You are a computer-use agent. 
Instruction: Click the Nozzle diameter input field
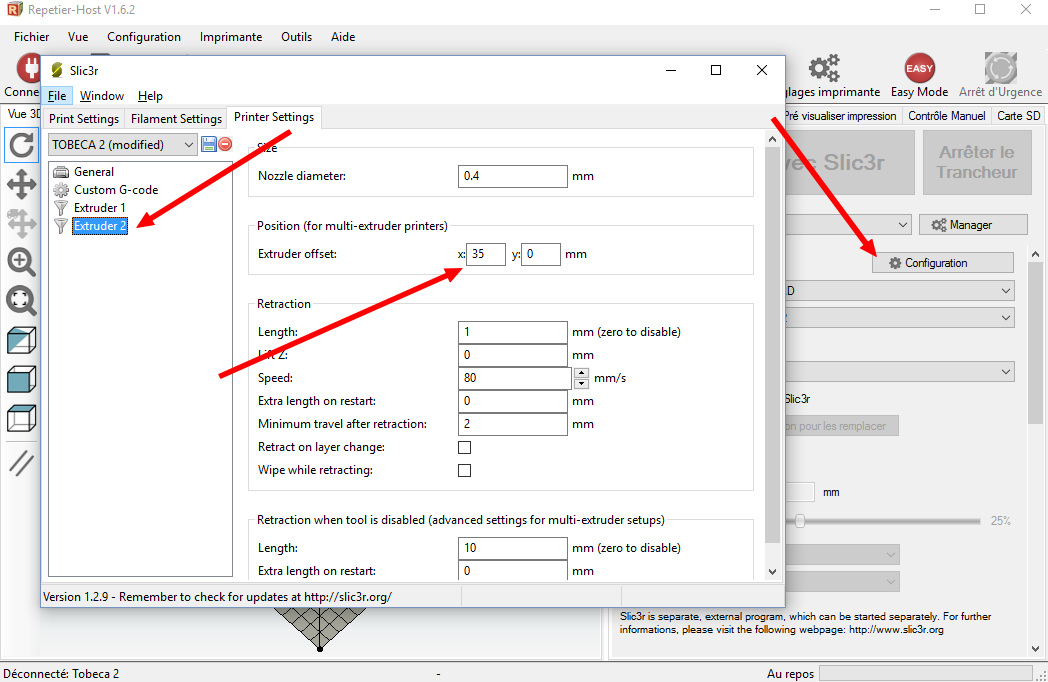point(512,176)
